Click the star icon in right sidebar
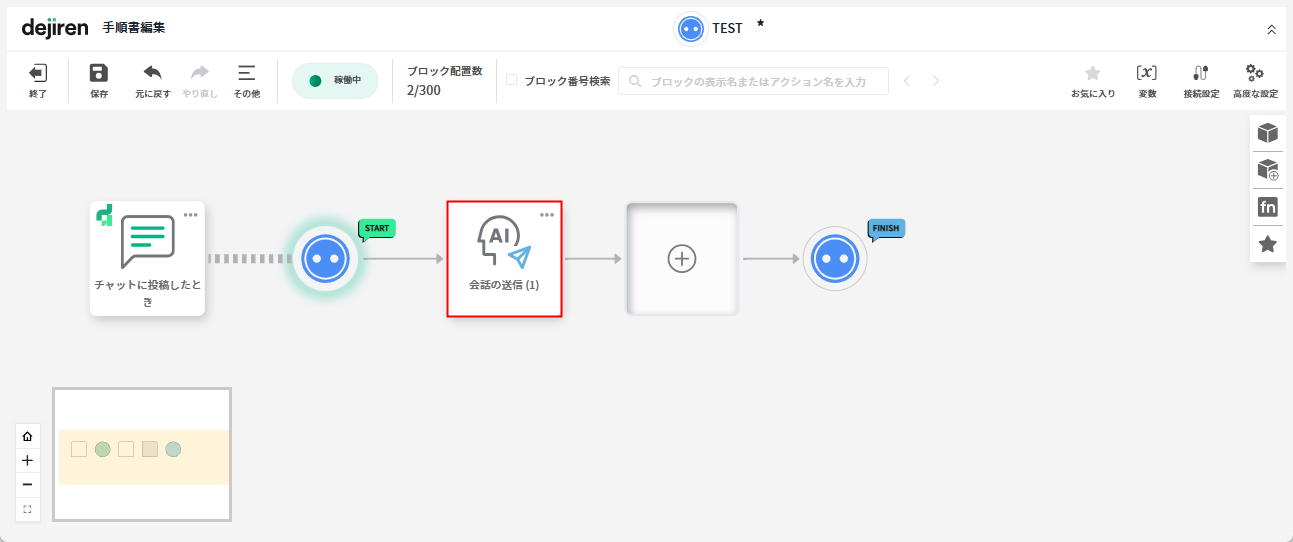This screenshot has width=1293, height=542. [1267, 244]
